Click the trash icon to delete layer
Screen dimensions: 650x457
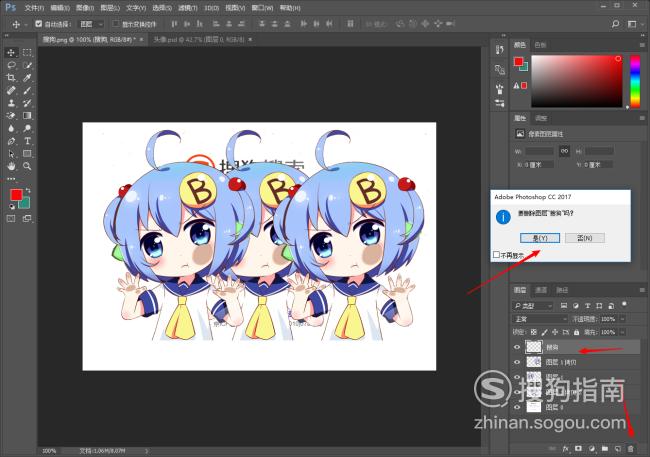pos(631,449)
